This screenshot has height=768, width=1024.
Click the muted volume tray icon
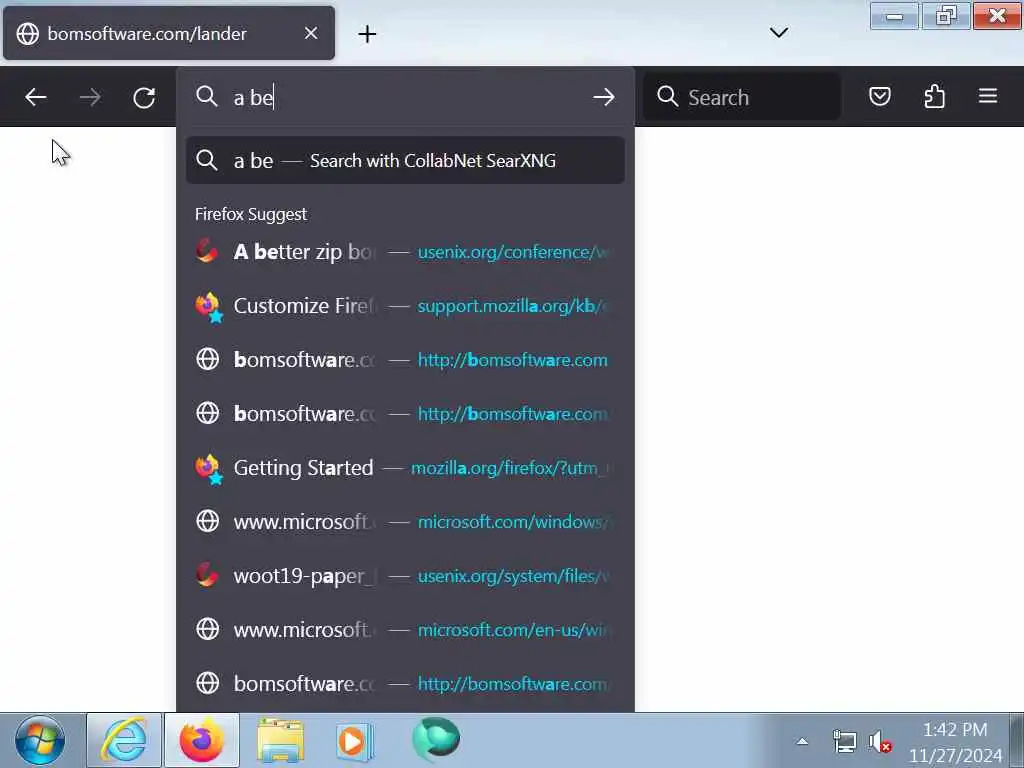coord(880,742)
